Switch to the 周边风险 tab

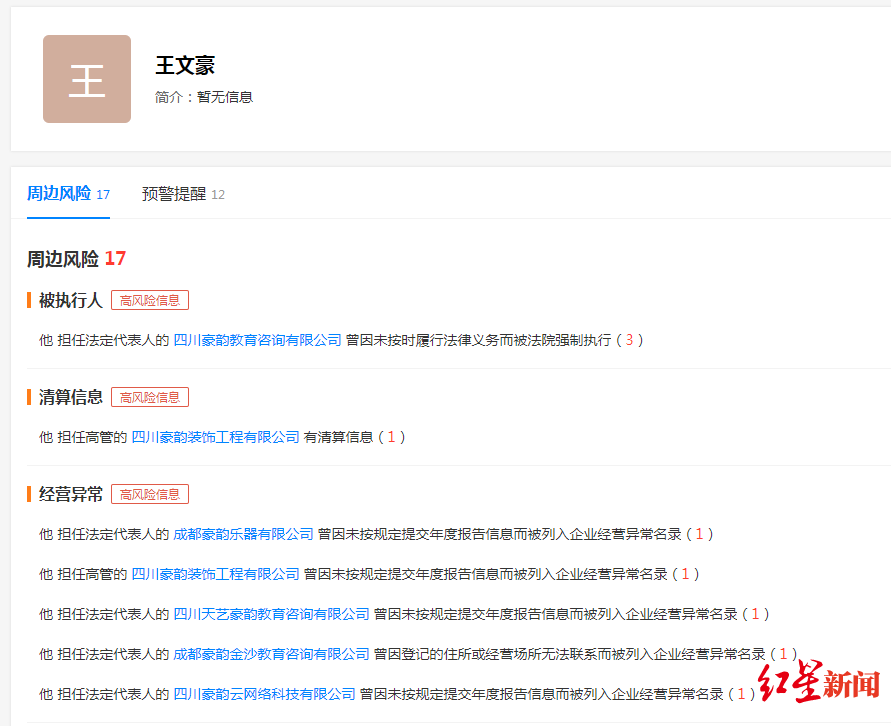tap(68, 194)
